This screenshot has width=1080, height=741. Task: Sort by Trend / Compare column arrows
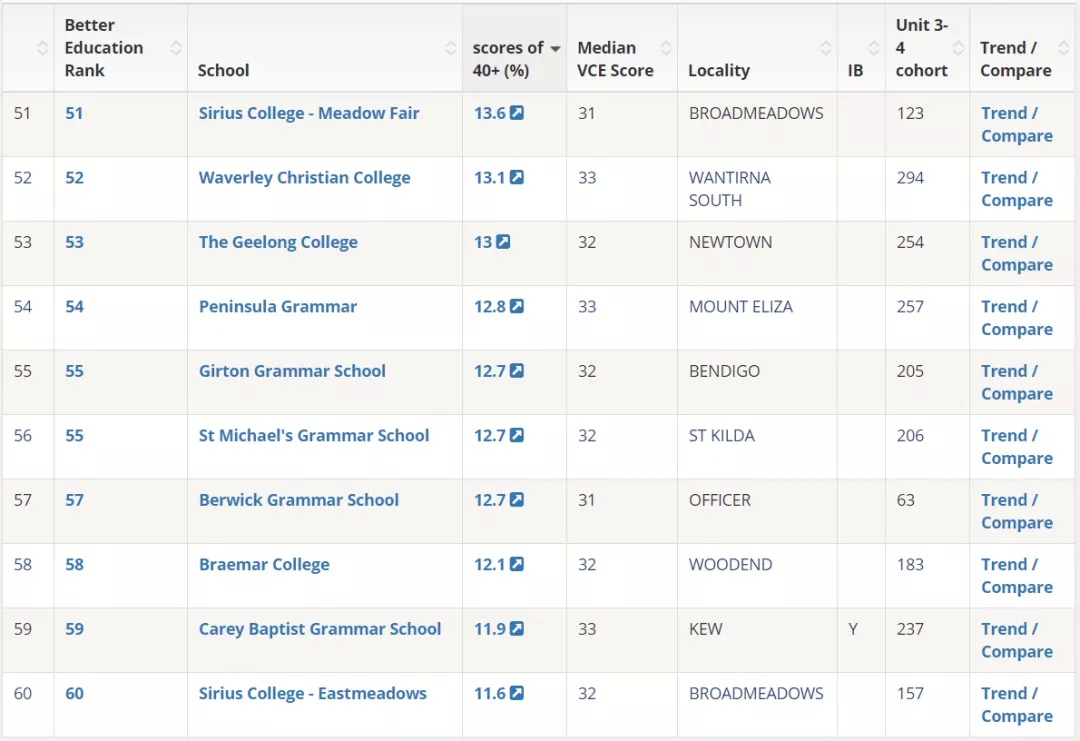pos(1063,48)
